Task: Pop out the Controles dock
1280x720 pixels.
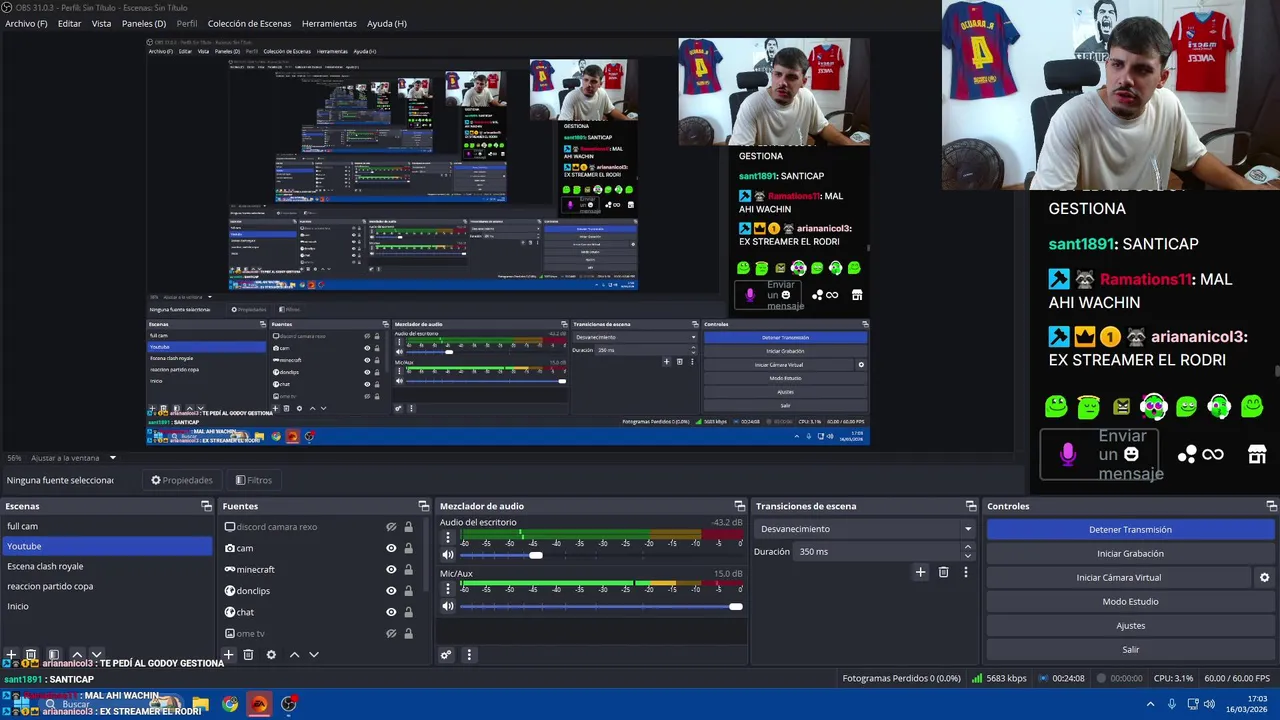Action: click(x=1271, y=506)
